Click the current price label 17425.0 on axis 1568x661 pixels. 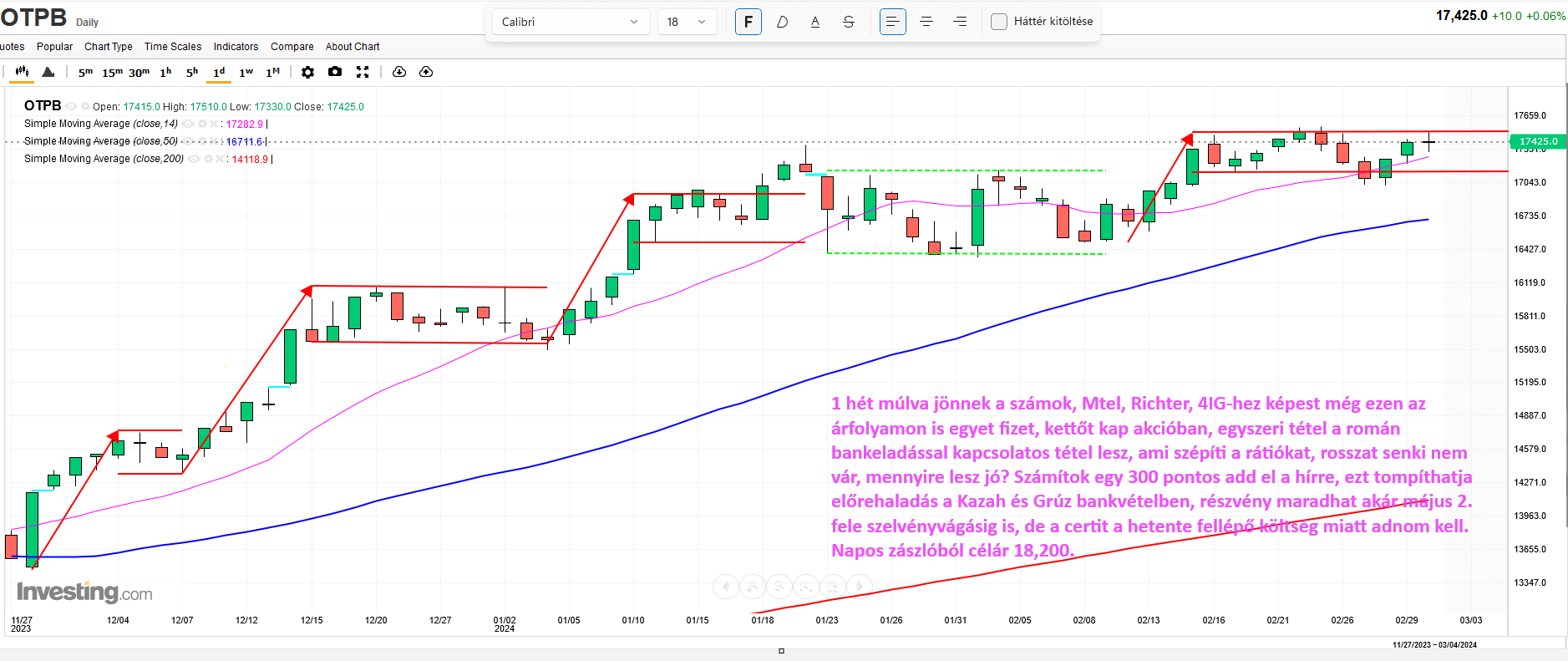[x=1538, y=141]
